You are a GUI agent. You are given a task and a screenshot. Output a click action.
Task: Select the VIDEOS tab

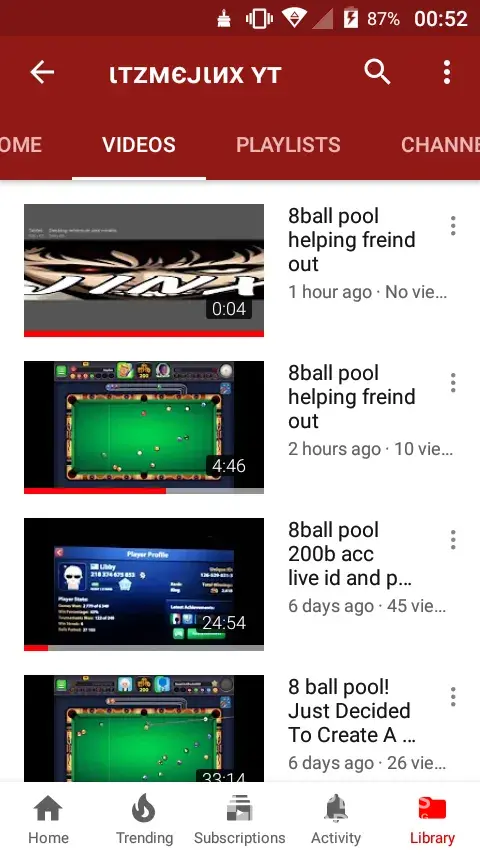(139, 145)
